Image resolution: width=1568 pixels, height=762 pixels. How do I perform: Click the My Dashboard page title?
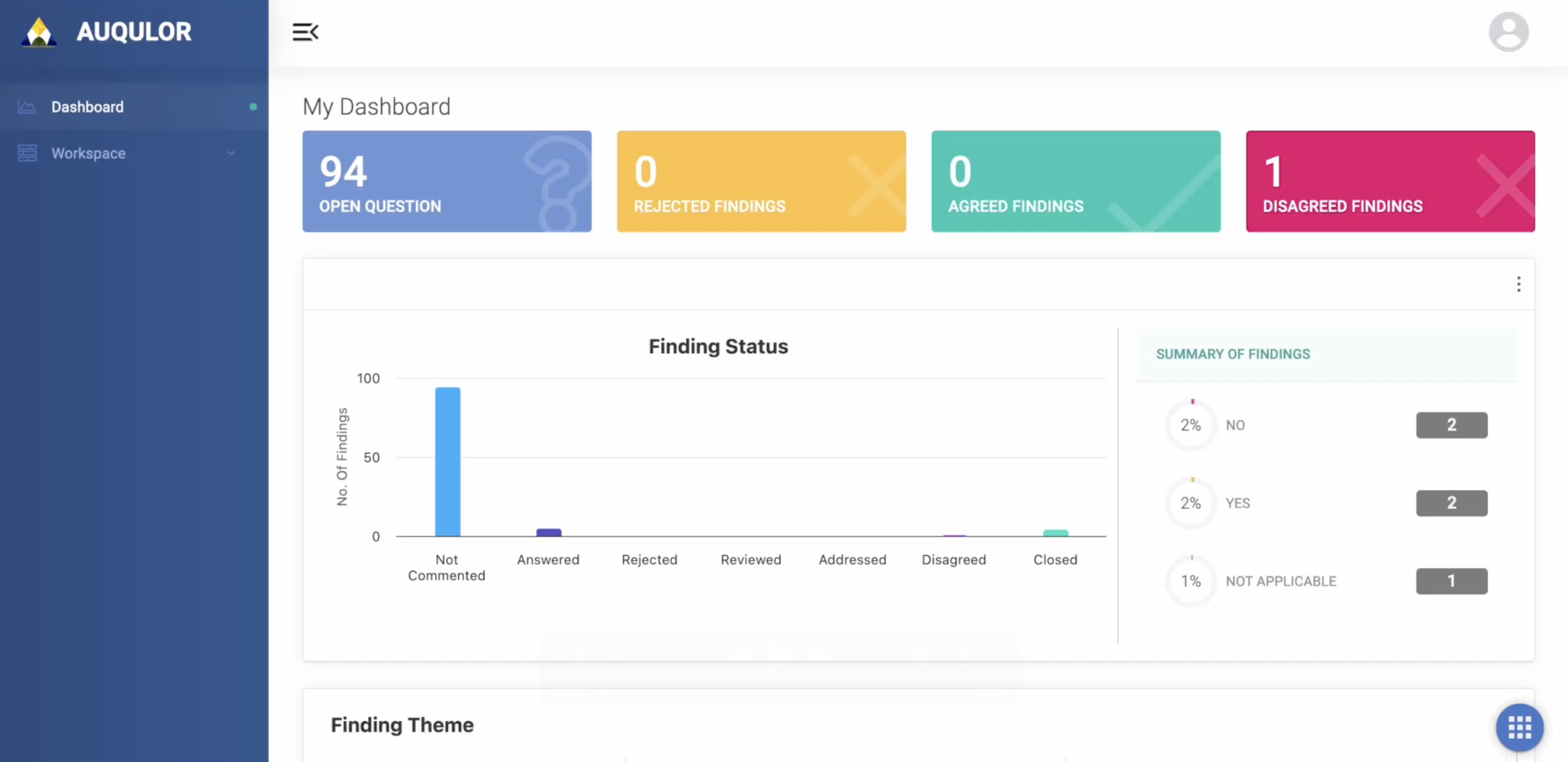[x=376, y=106]
